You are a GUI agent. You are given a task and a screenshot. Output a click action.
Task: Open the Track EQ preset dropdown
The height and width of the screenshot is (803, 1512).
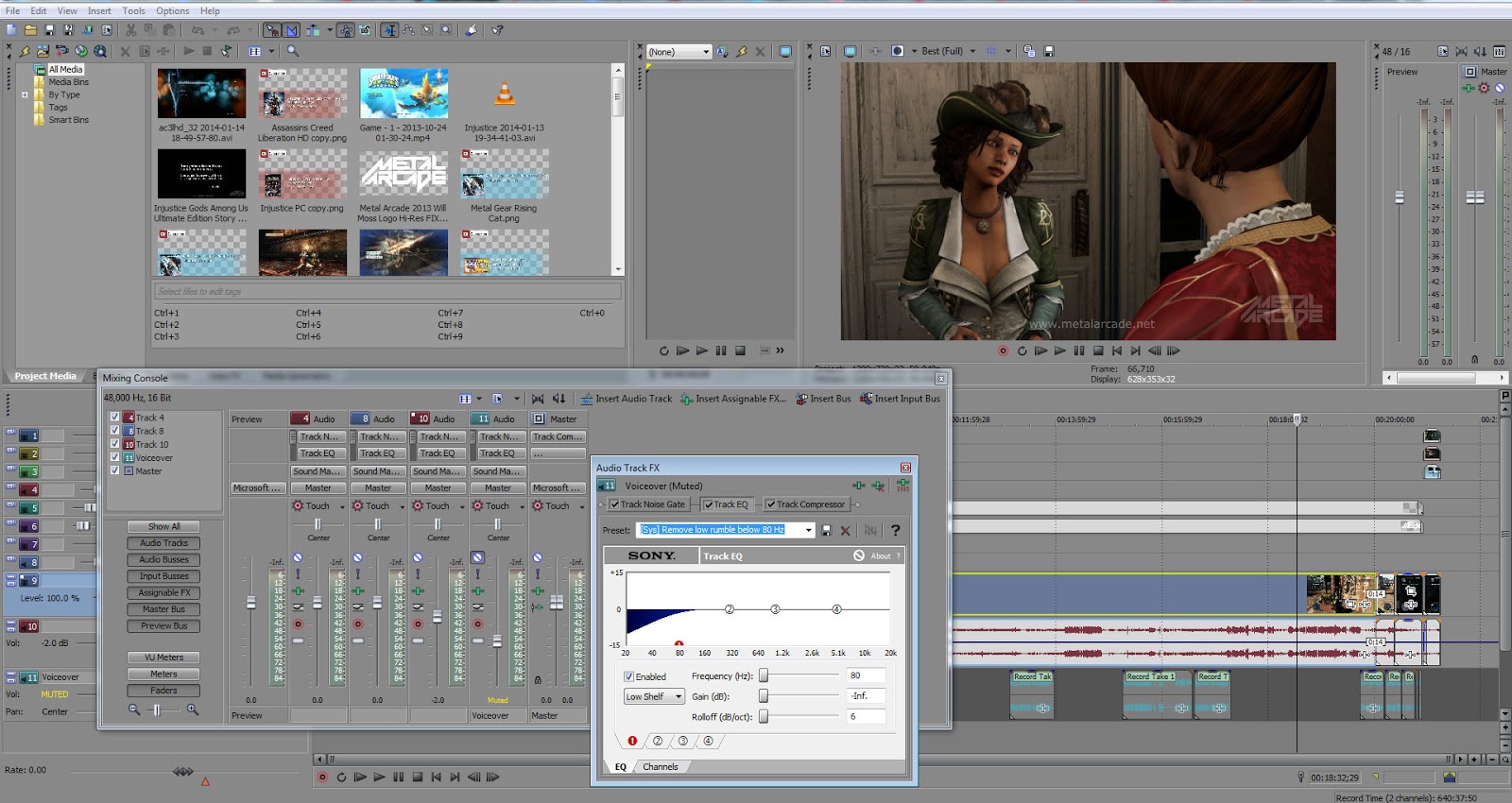coord(809,530)
